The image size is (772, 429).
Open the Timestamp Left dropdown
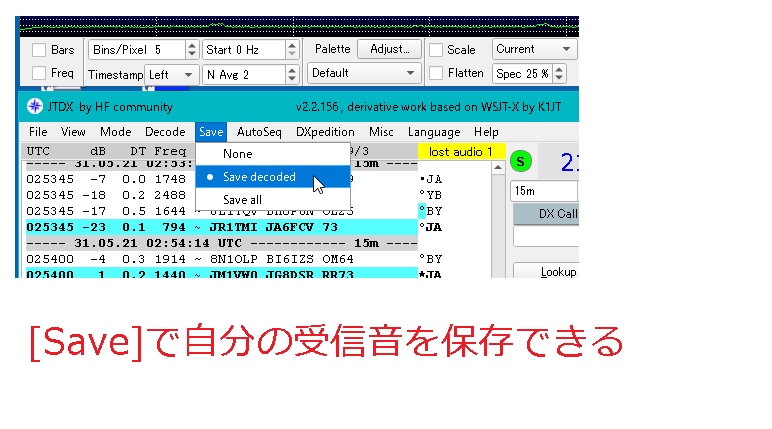pos(171,74)
